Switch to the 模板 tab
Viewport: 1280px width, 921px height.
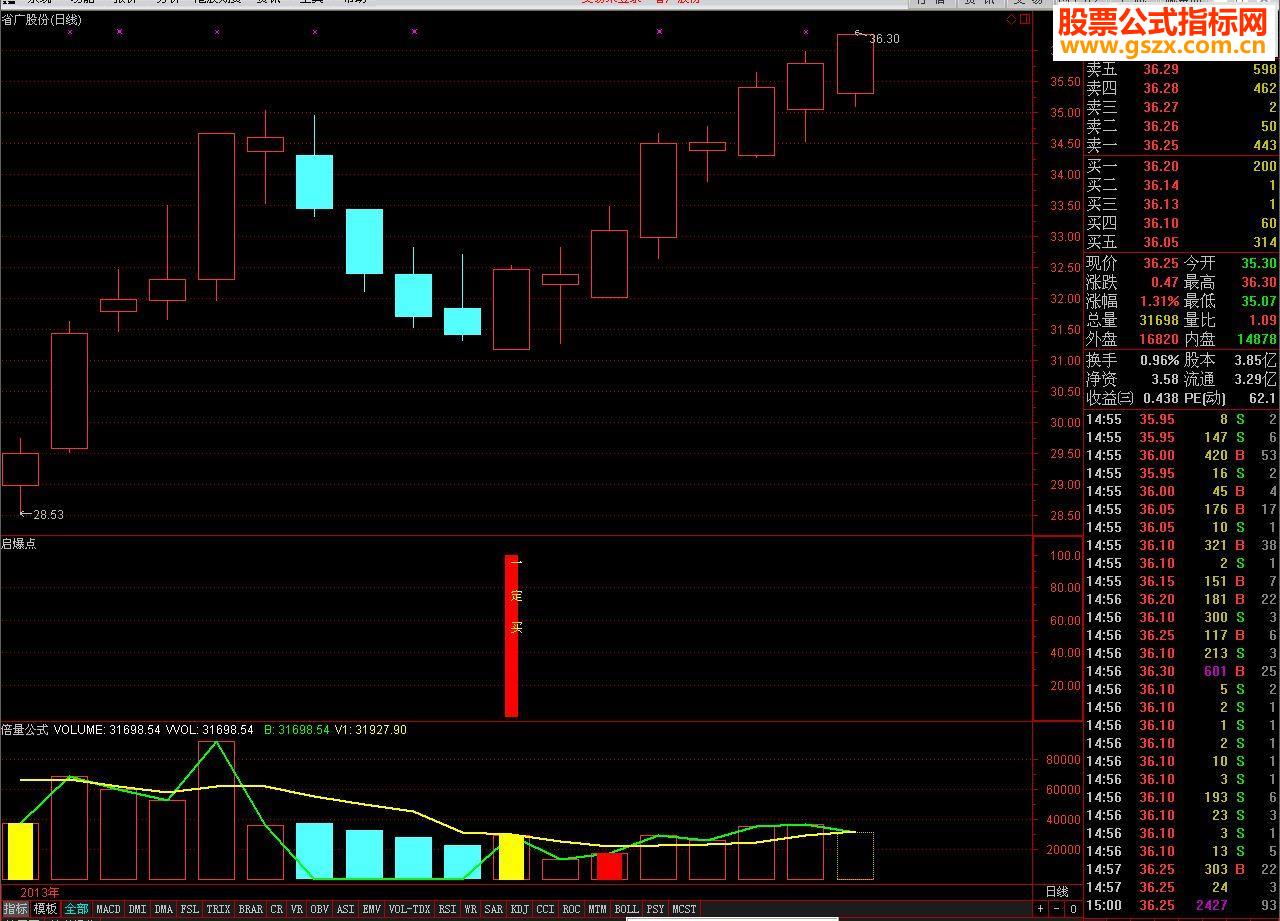coord(45,909)
